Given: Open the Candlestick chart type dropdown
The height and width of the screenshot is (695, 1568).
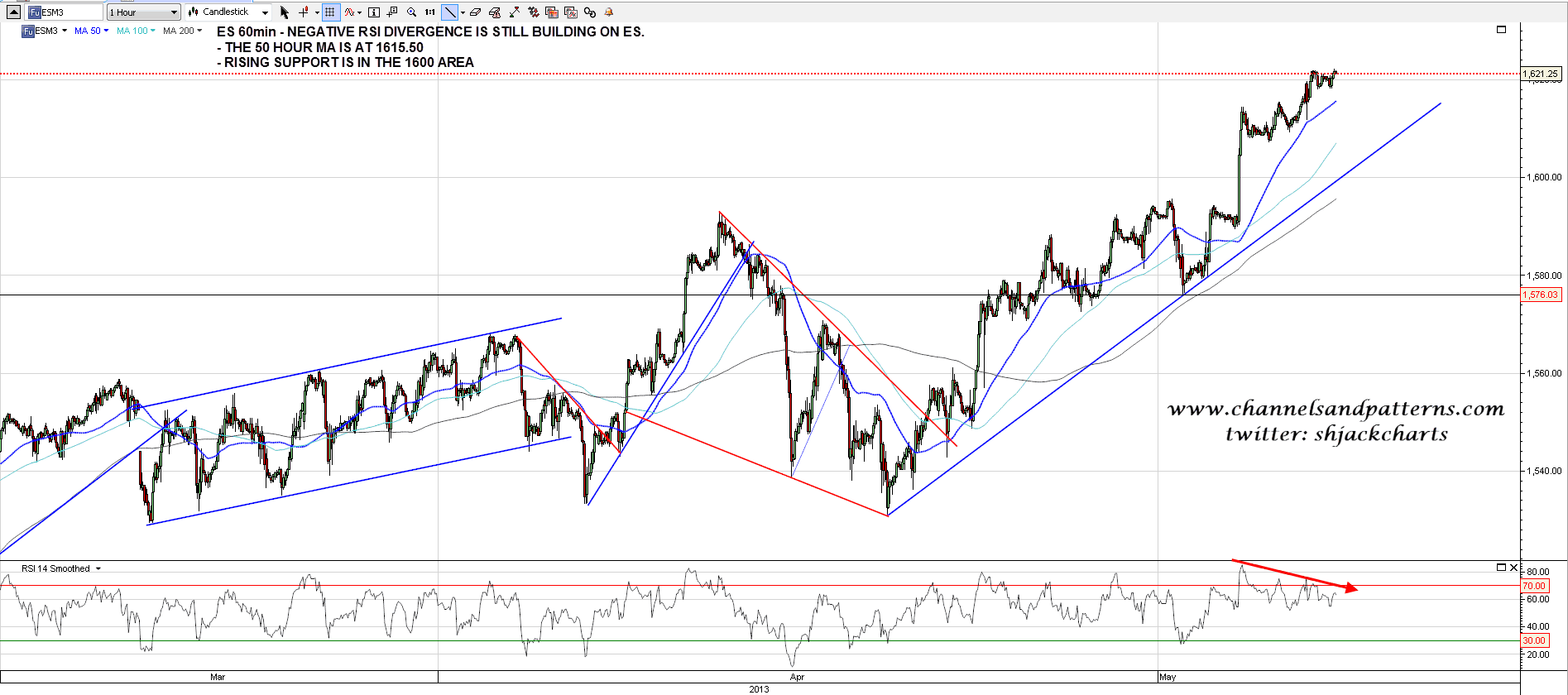Looking at the screenshot, I should coord(228,12).
